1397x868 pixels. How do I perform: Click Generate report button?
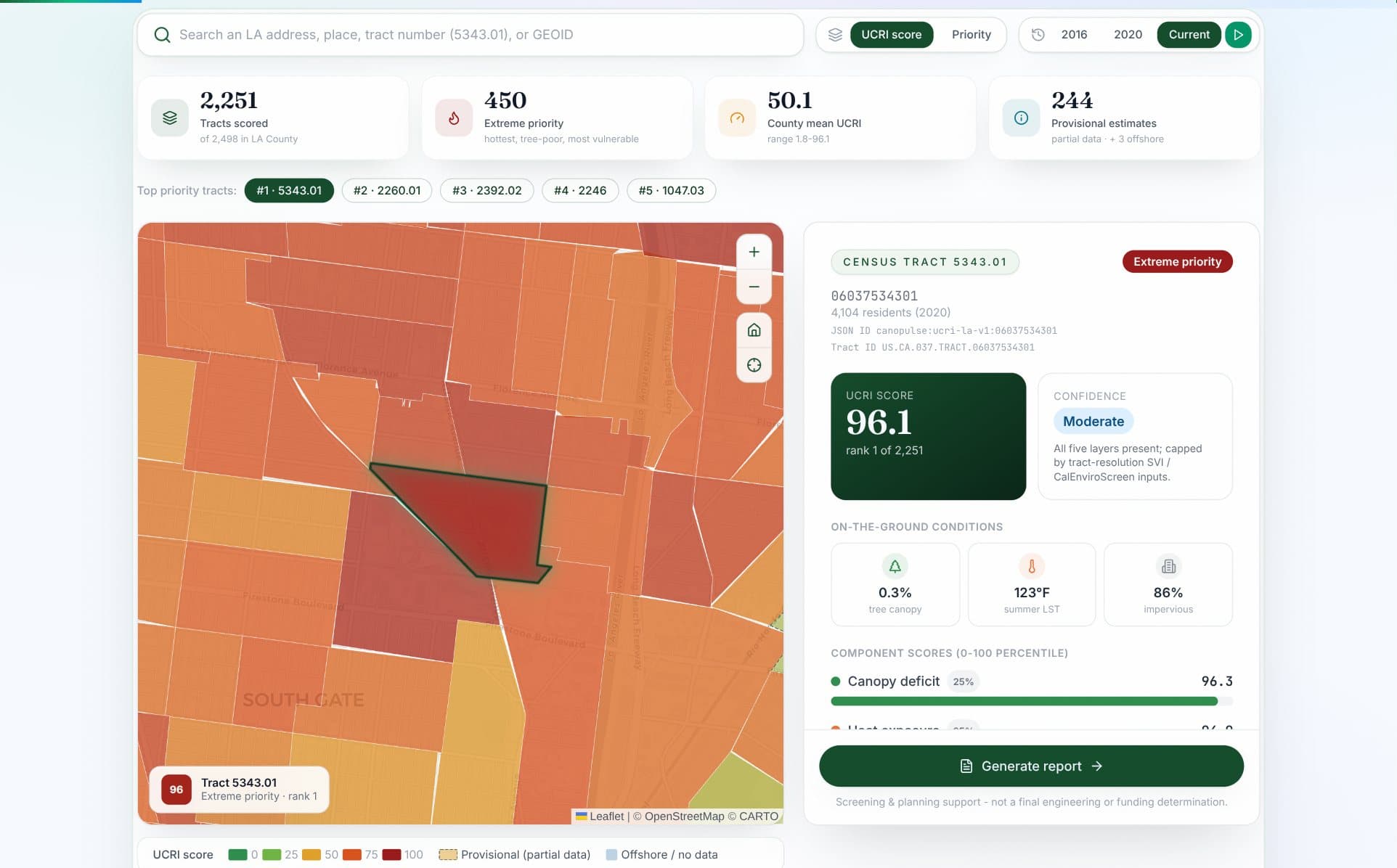(x=1031, y=766)
